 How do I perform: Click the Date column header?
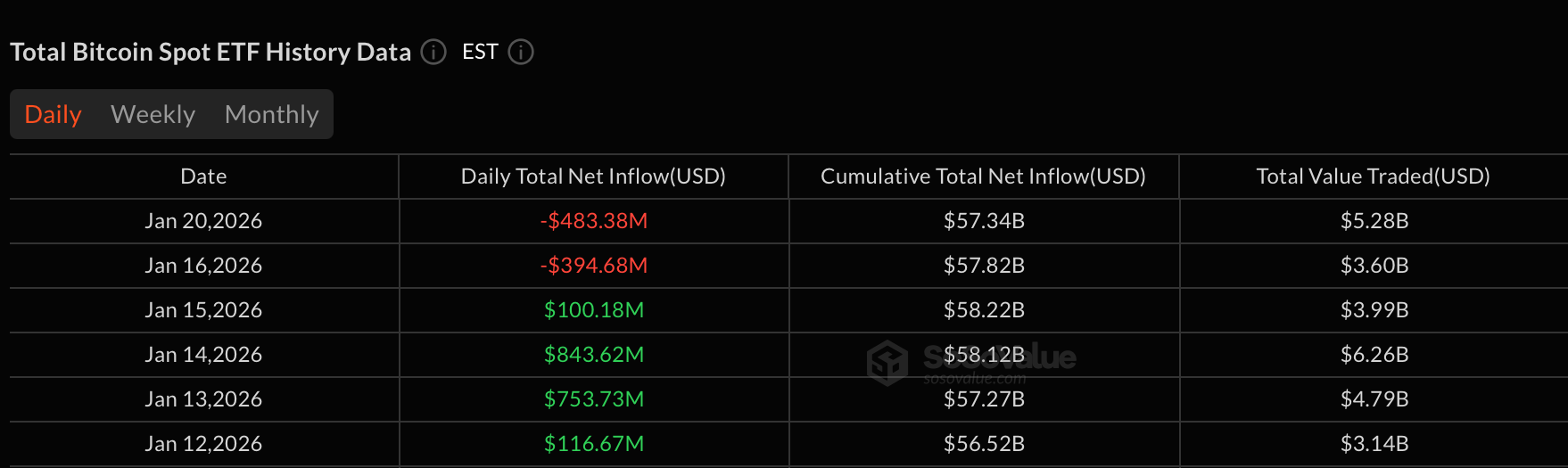pos(203,177)
